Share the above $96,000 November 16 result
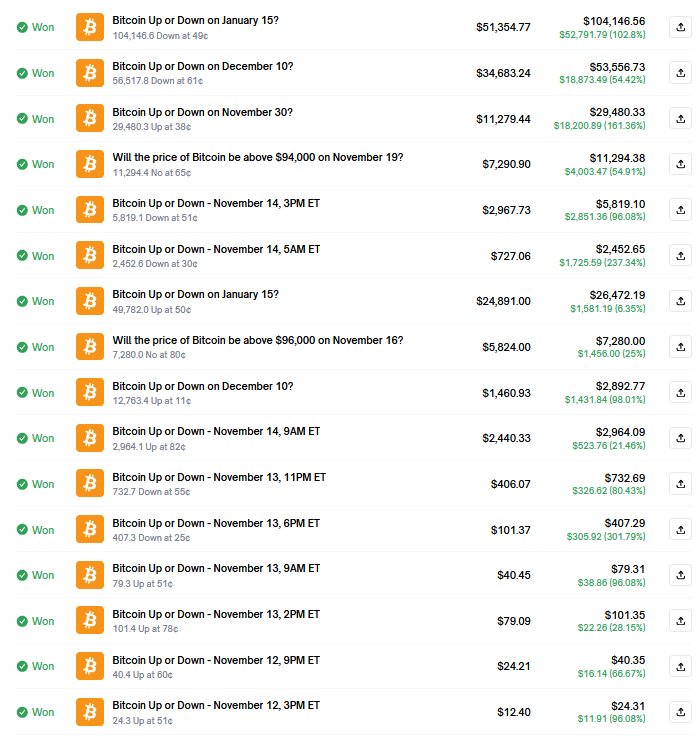The height and width of the screenshot is (736, 698). (680, 347)
